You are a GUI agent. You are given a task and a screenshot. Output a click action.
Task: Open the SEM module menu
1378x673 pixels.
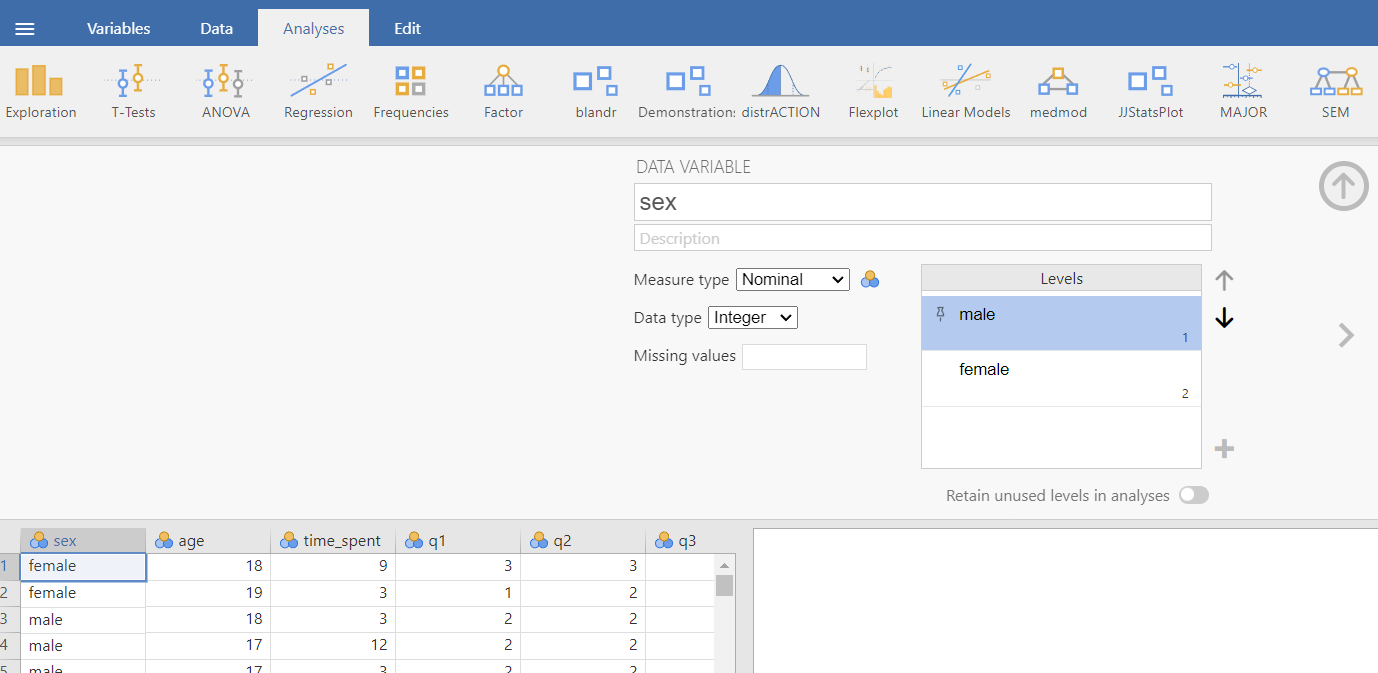point(1335,91)
